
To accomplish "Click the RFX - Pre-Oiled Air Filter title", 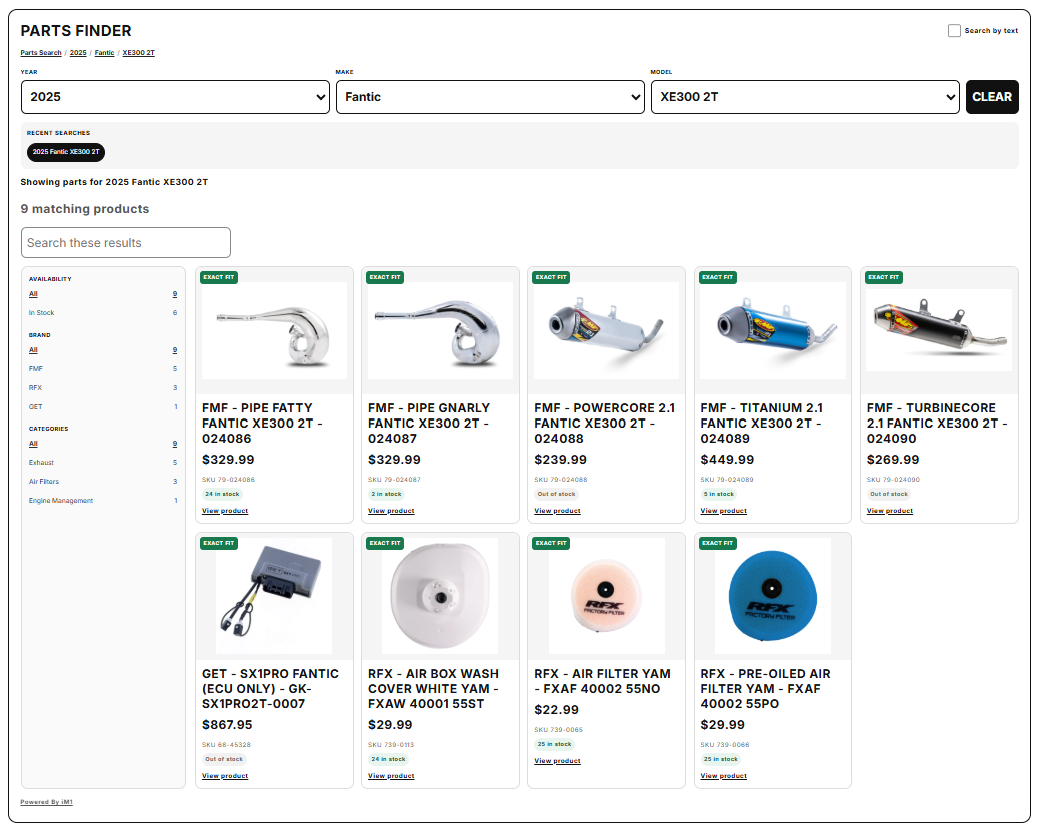I will [x=766, y=688].
